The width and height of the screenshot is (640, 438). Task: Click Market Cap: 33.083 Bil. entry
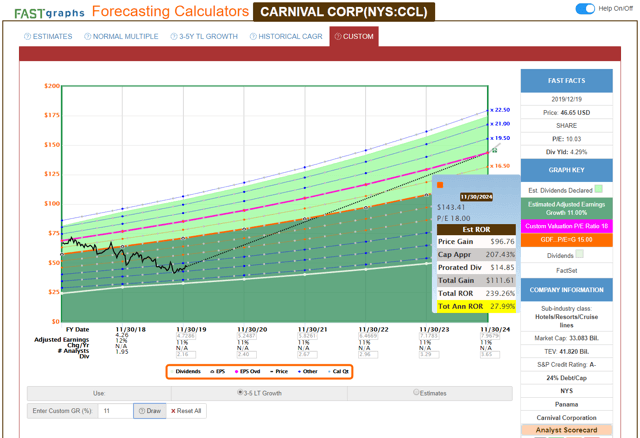[x=567, y=338]
